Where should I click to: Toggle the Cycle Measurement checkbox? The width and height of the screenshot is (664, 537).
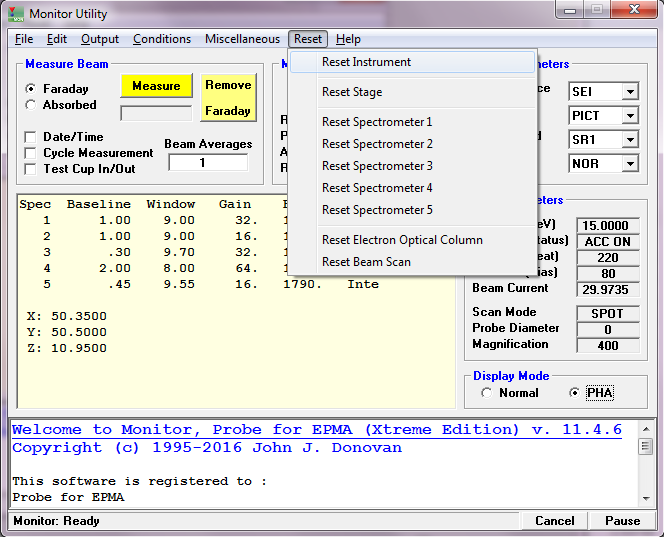31,153
